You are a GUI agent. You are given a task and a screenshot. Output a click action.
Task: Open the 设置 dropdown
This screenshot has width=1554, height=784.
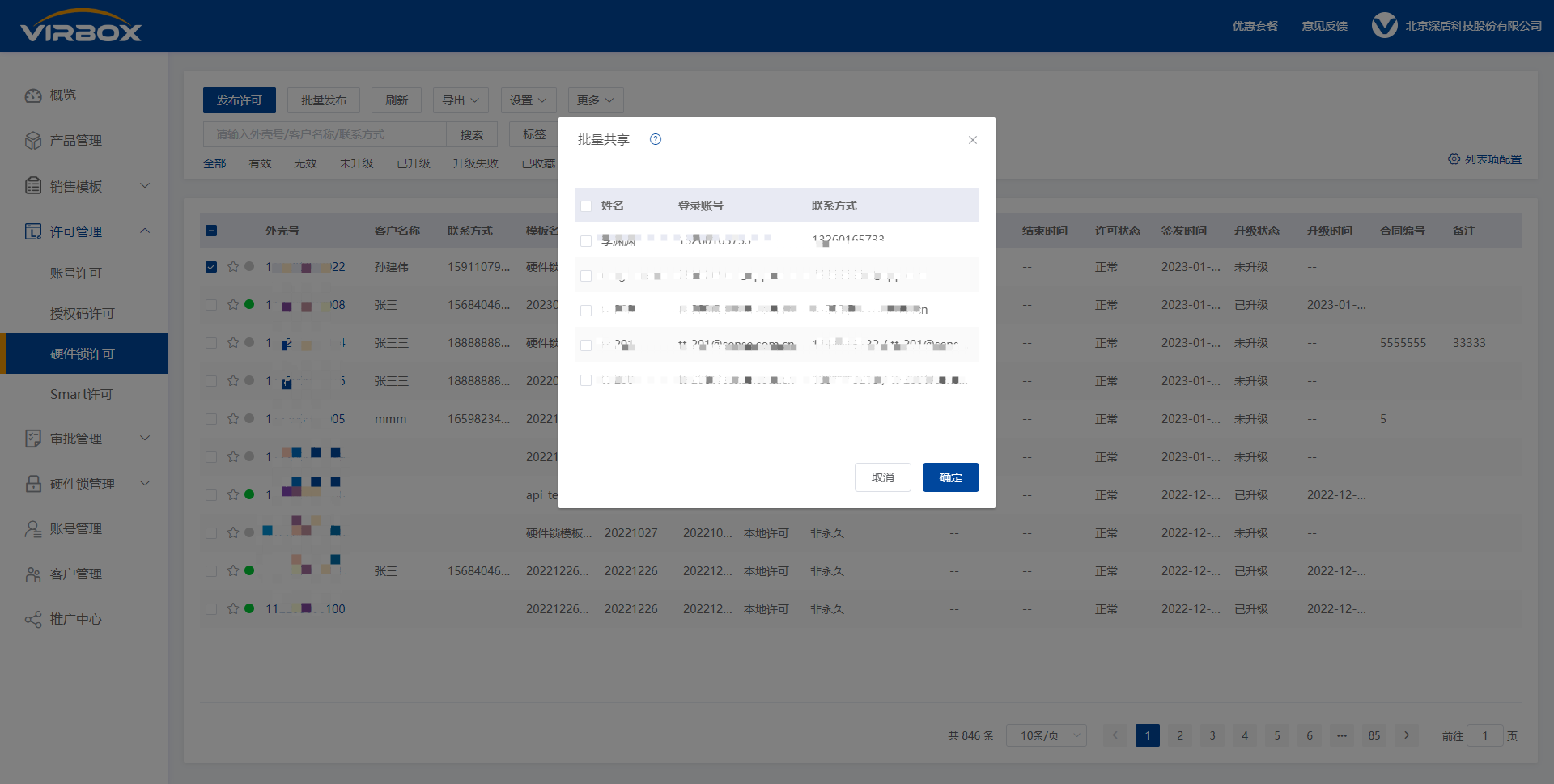pyautogui.click(x=529, y=100)
